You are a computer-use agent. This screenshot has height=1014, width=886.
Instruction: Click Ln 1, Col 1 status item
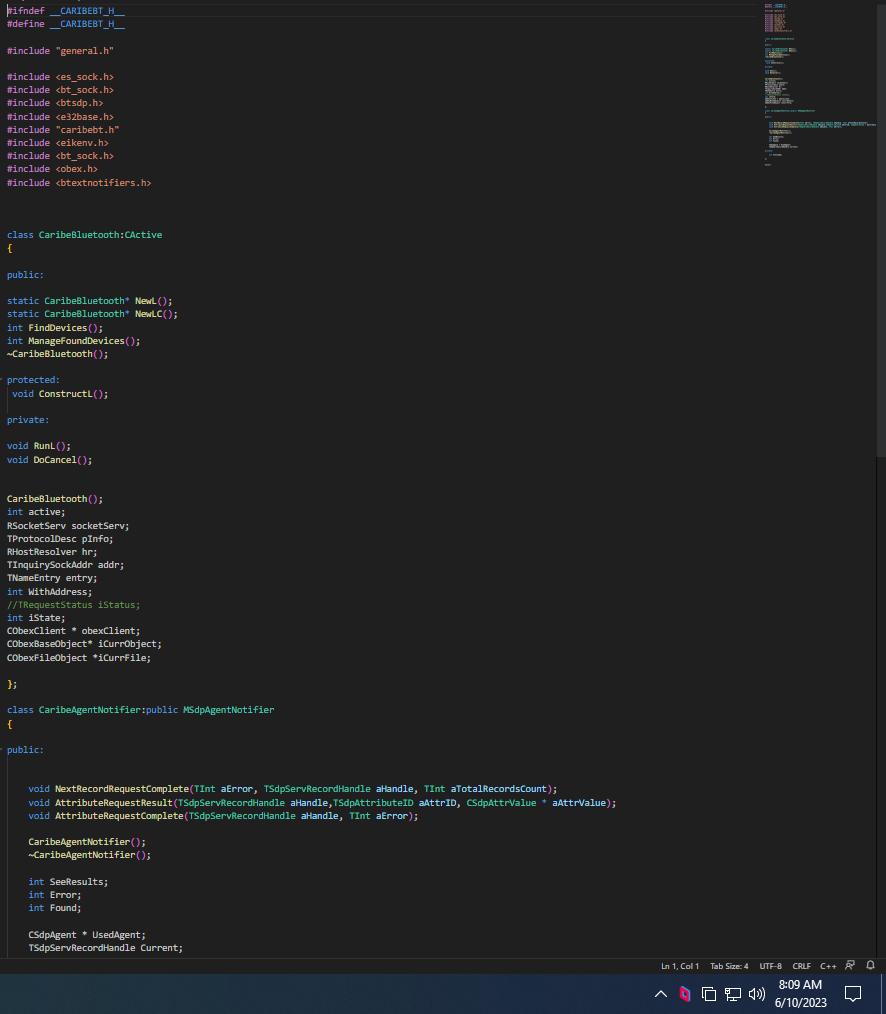pyautogui.click(x=680, y=966)
